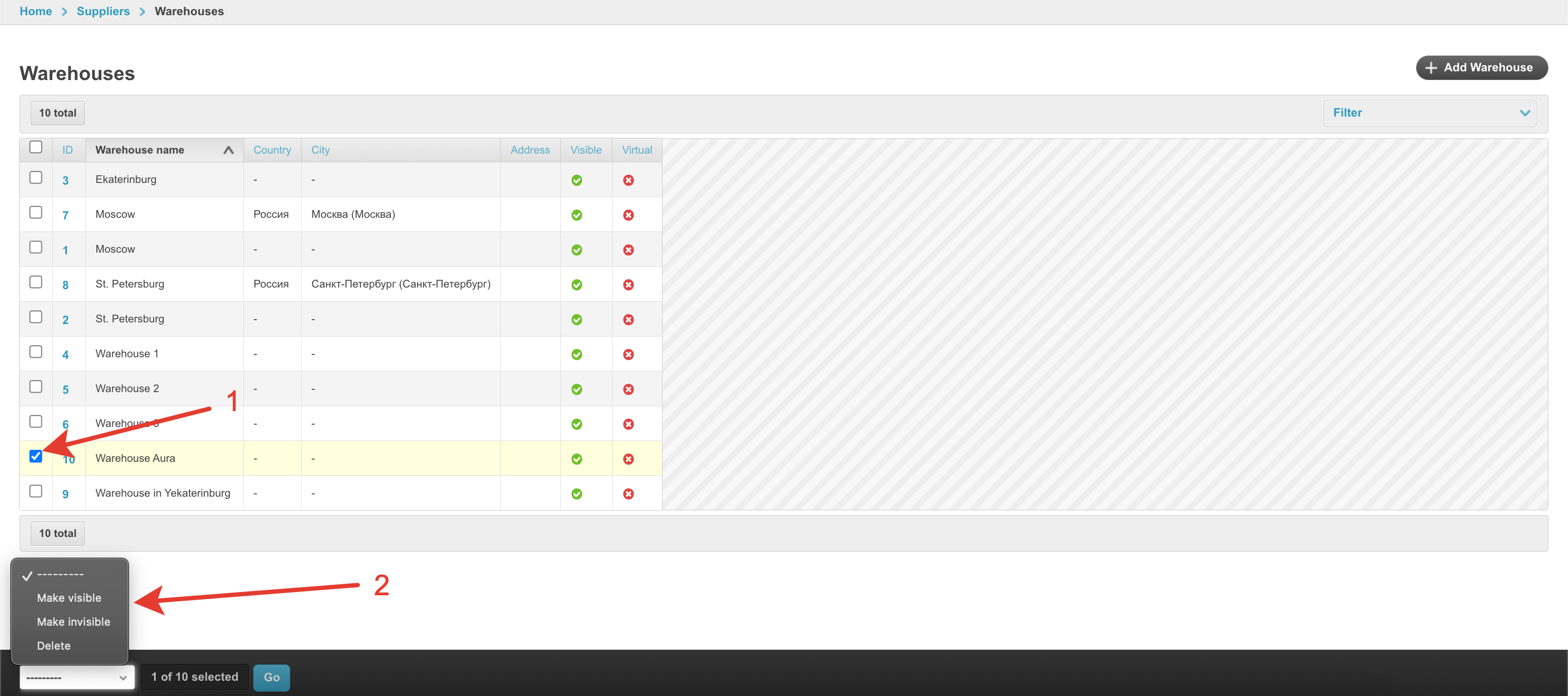Click the breadcrumb chevron after Home
Viewport: 1568px width, 696px height.
click(65, 11)
